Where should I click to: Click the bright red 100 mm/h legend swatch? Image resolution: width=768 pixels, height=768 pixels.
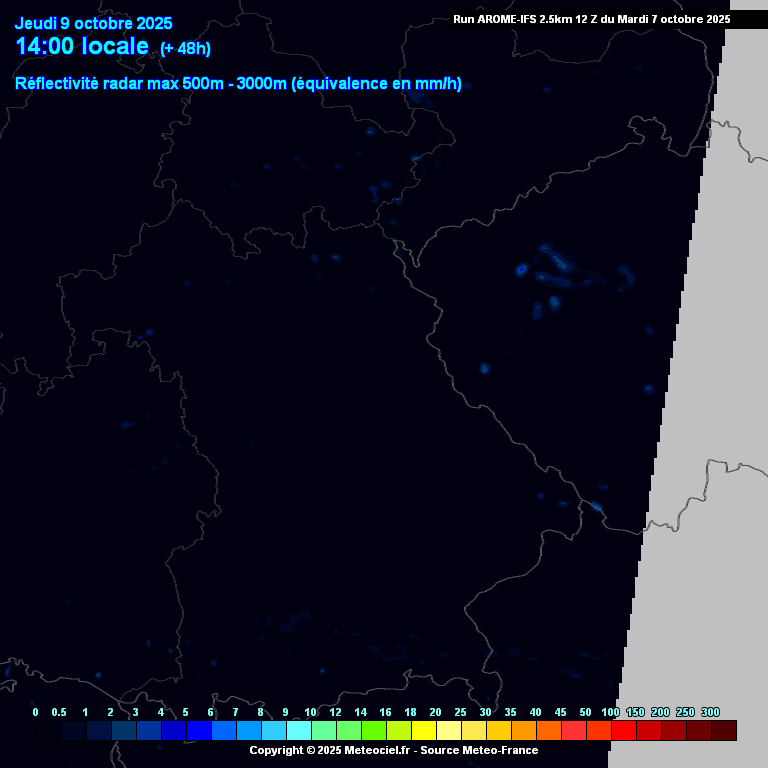point(624,731)
